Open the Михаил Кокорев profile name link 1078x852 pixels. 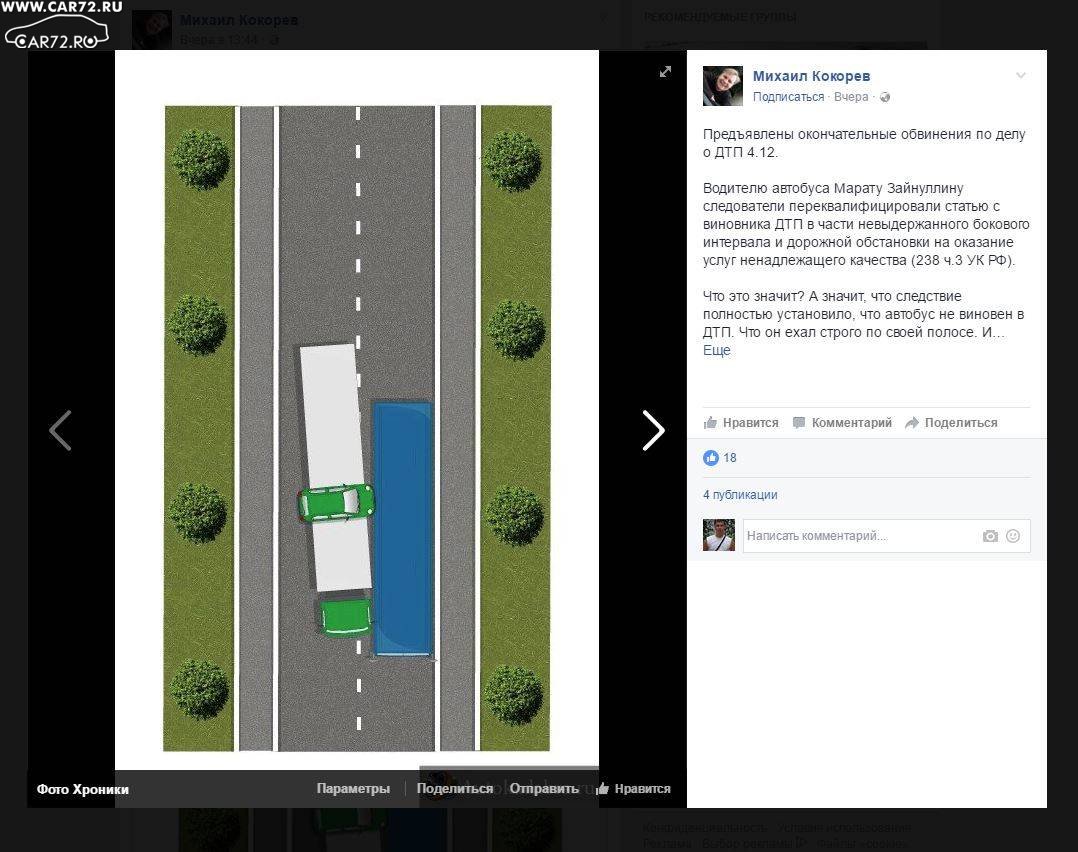click(811, 76)
